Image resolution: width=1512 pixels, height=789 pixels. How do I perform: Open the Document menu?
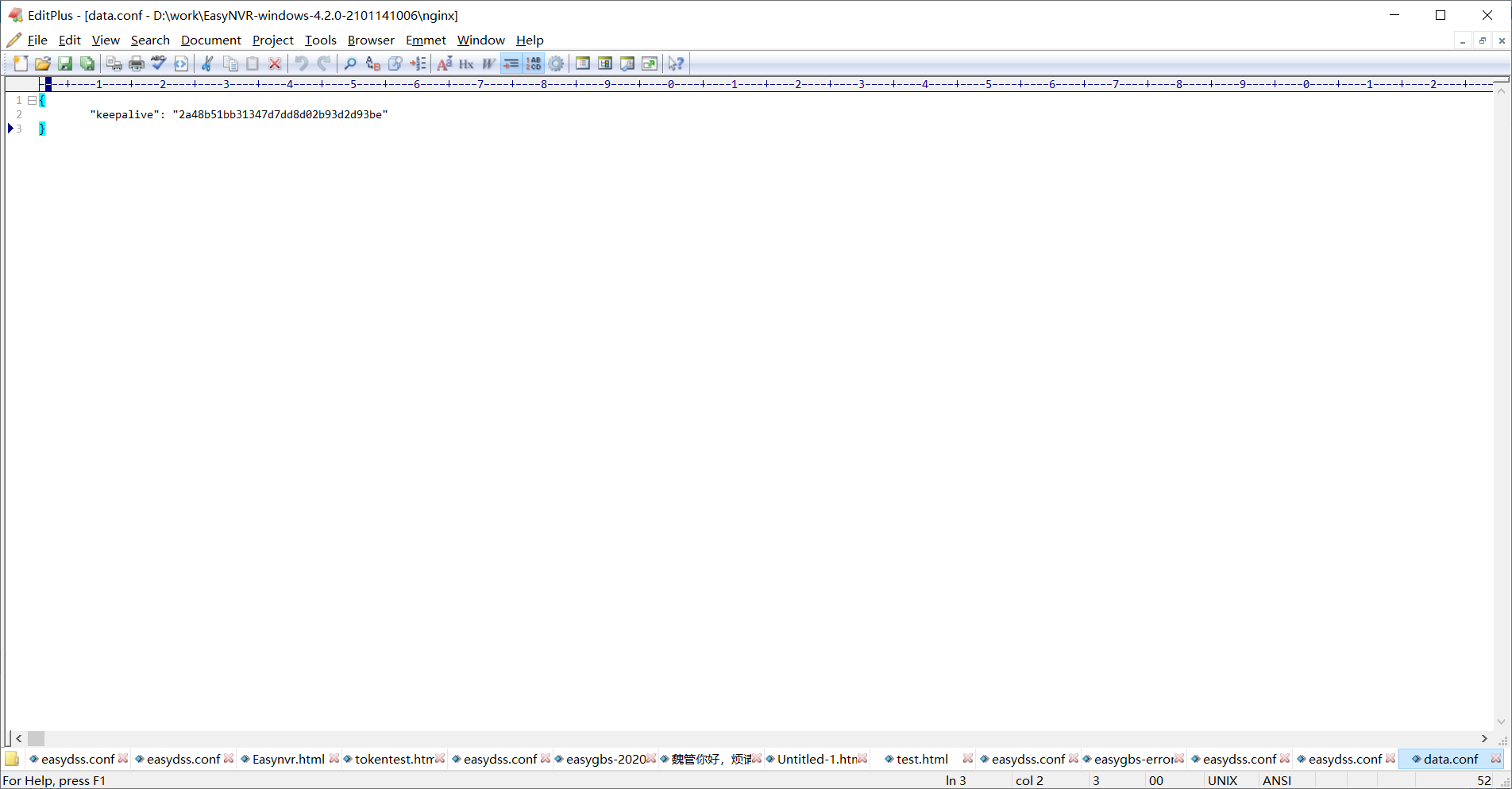click(210, 40)
